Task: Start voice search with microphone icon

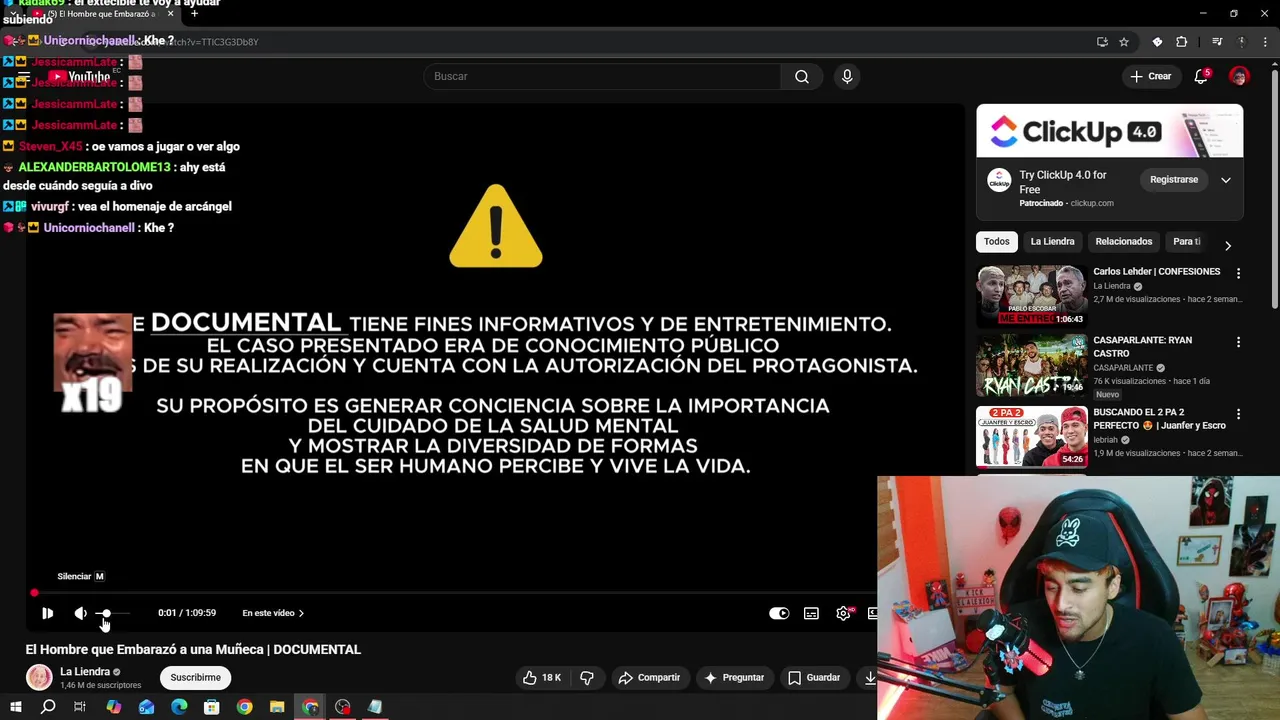Action: 847,76
